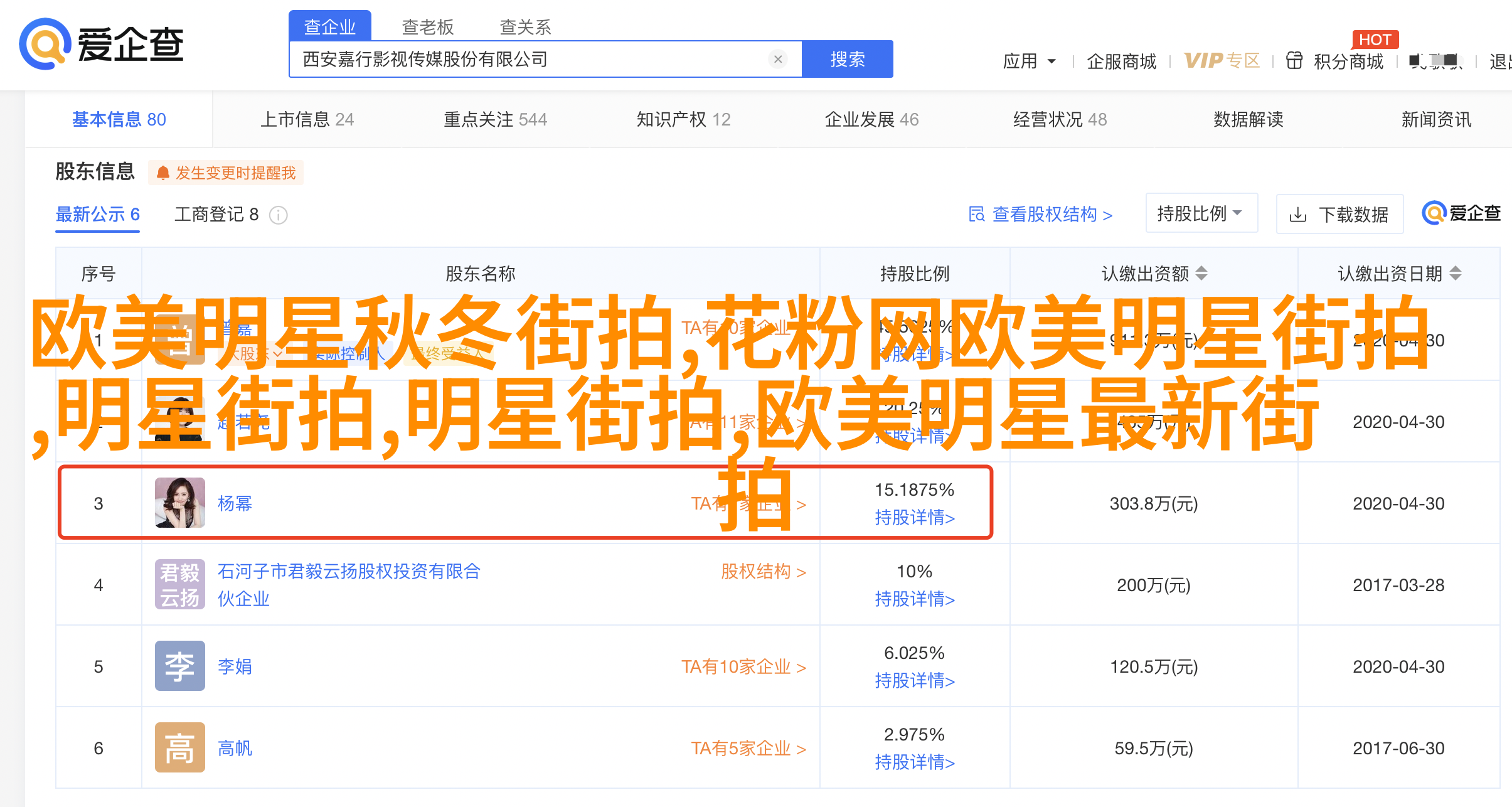The width and height of the screenshot is (1512, 807).
Task: Select the 最新公示 6 sub-tab
Action: coord(98,215)
